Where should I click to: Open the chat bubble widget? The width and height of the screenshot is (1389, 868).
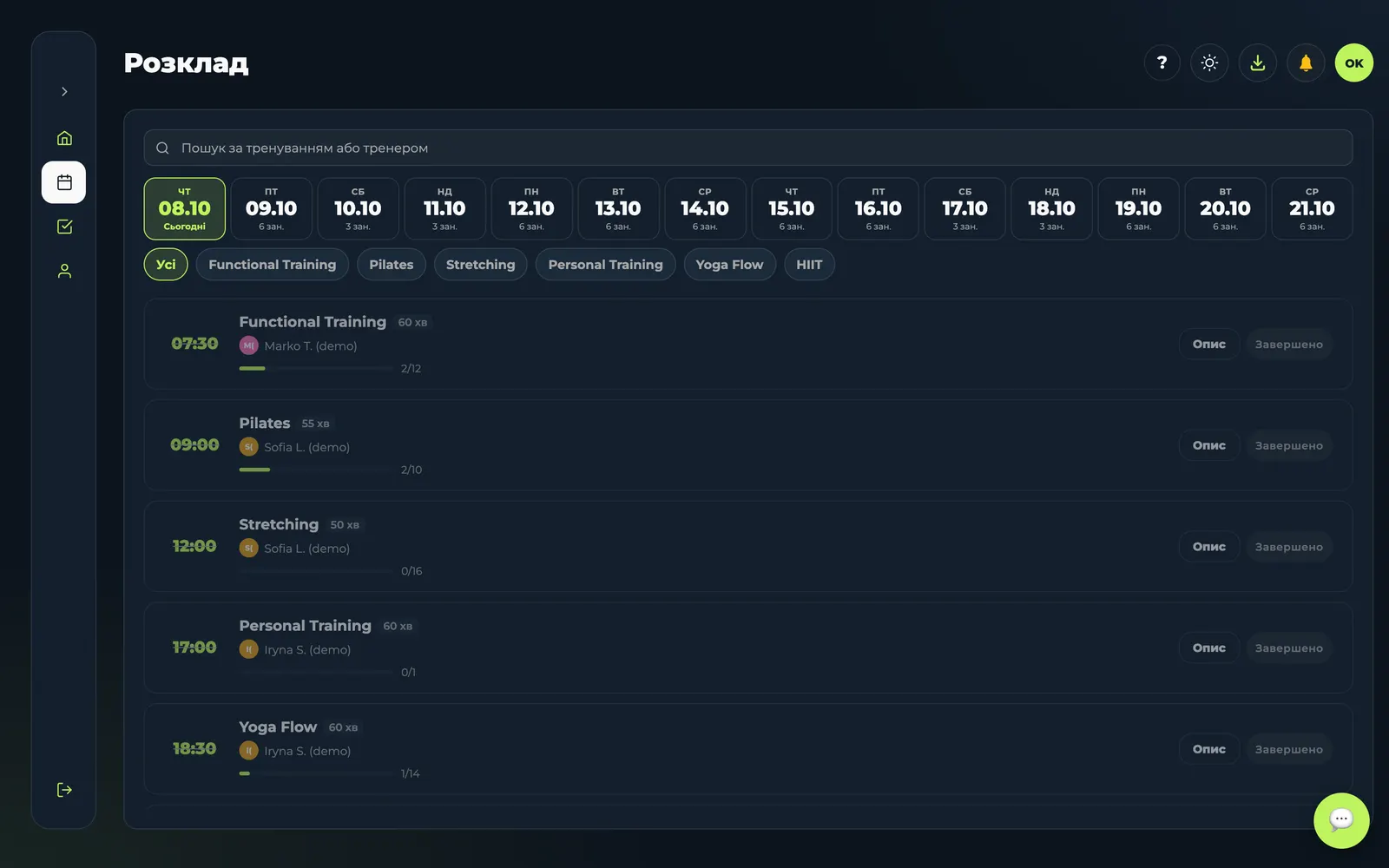point(1341,820)
